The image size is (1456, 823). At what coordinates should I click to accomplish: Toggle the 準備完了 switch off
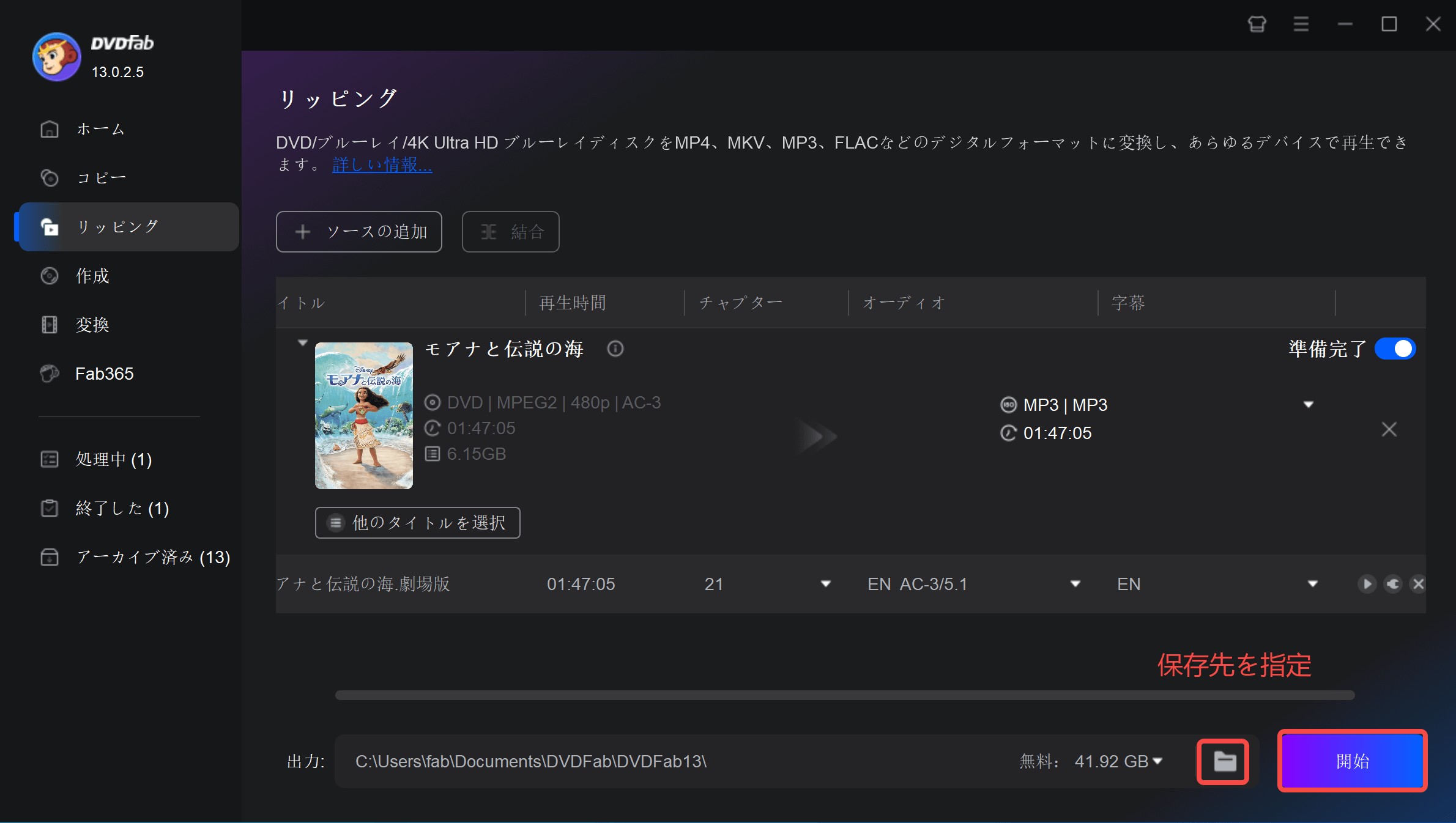[x=1395, y=349]
